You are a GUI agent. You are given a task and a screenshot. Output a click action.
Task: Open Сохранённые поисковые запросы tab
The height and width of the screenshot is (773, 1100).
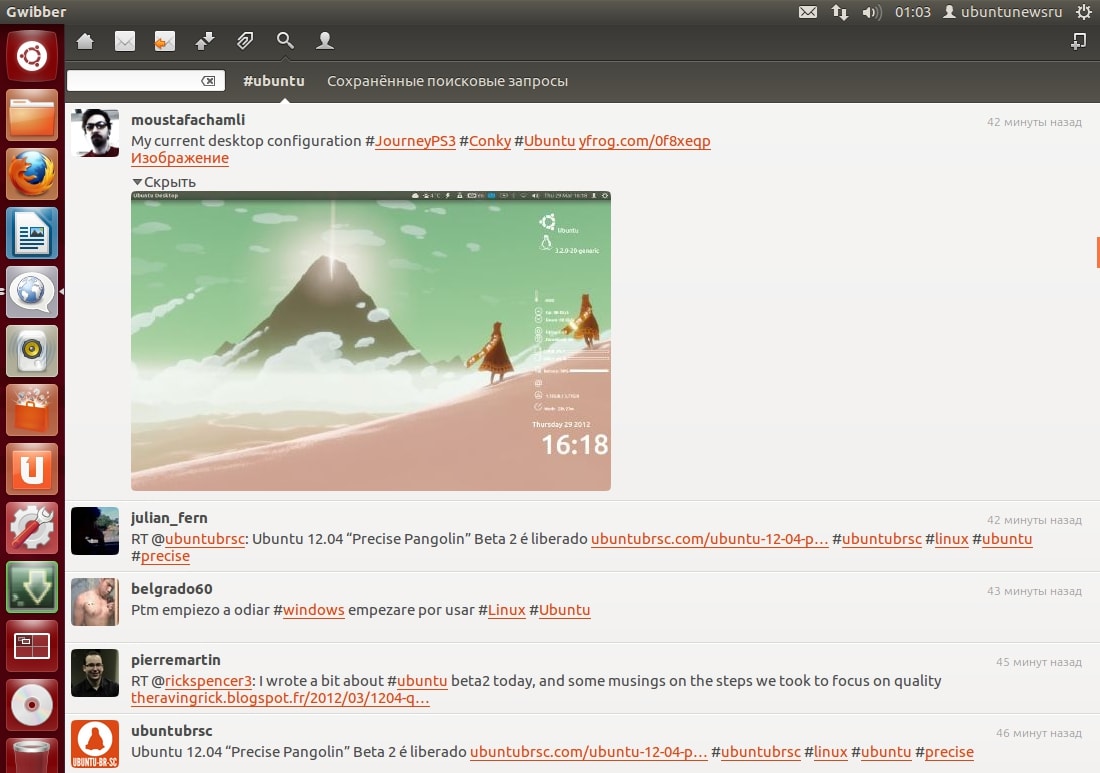coord(448,81)
